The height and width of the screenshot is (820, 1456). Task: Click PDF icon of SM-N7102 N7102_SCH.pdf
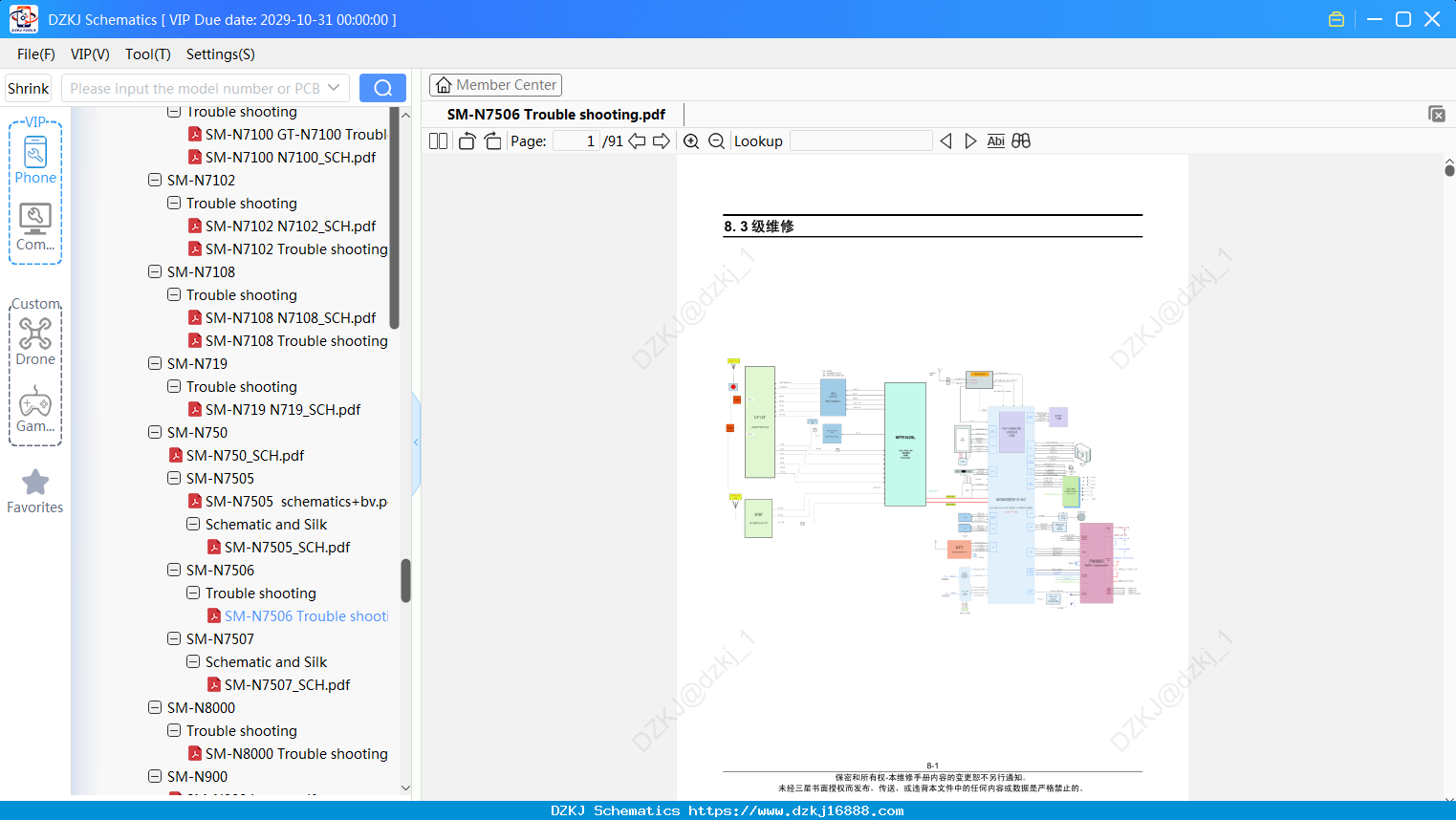pyautogui.click(x=195, y=227)
